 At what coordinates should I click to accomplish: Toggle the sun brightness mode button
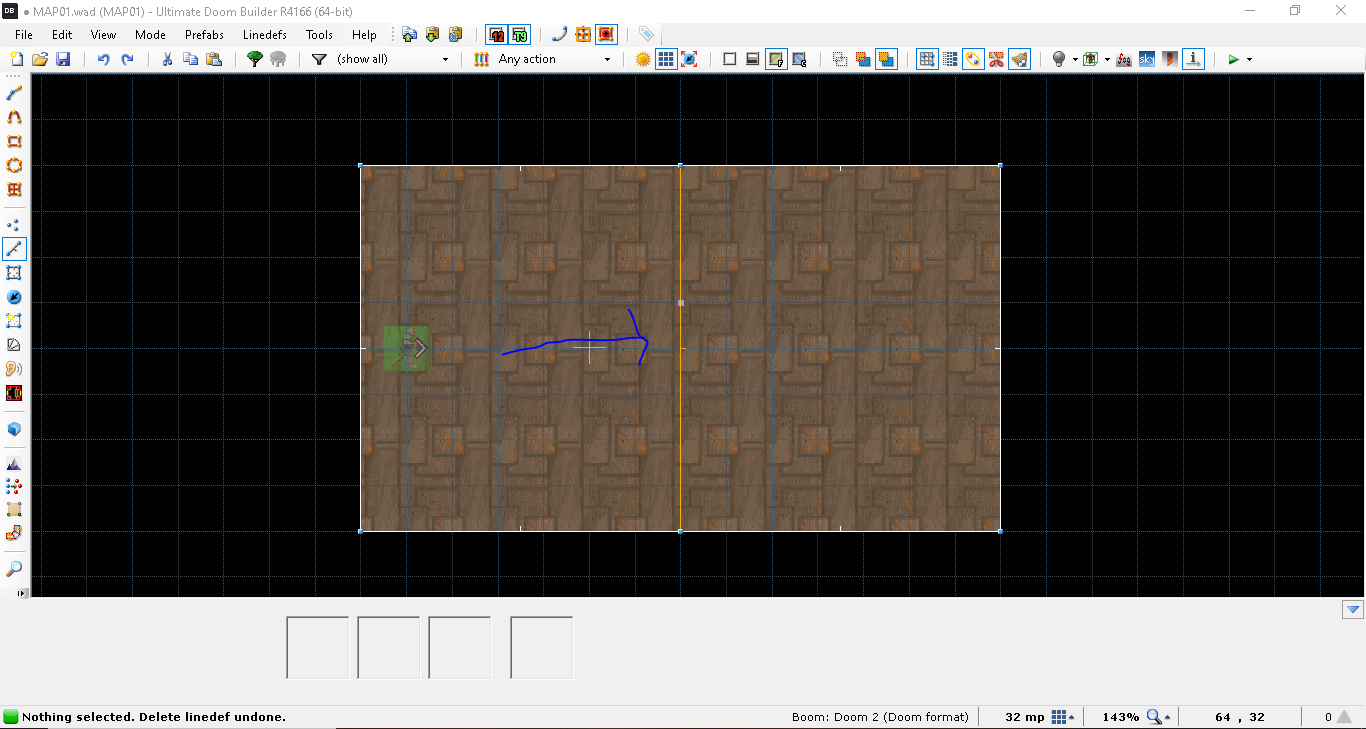pos(643,59)
